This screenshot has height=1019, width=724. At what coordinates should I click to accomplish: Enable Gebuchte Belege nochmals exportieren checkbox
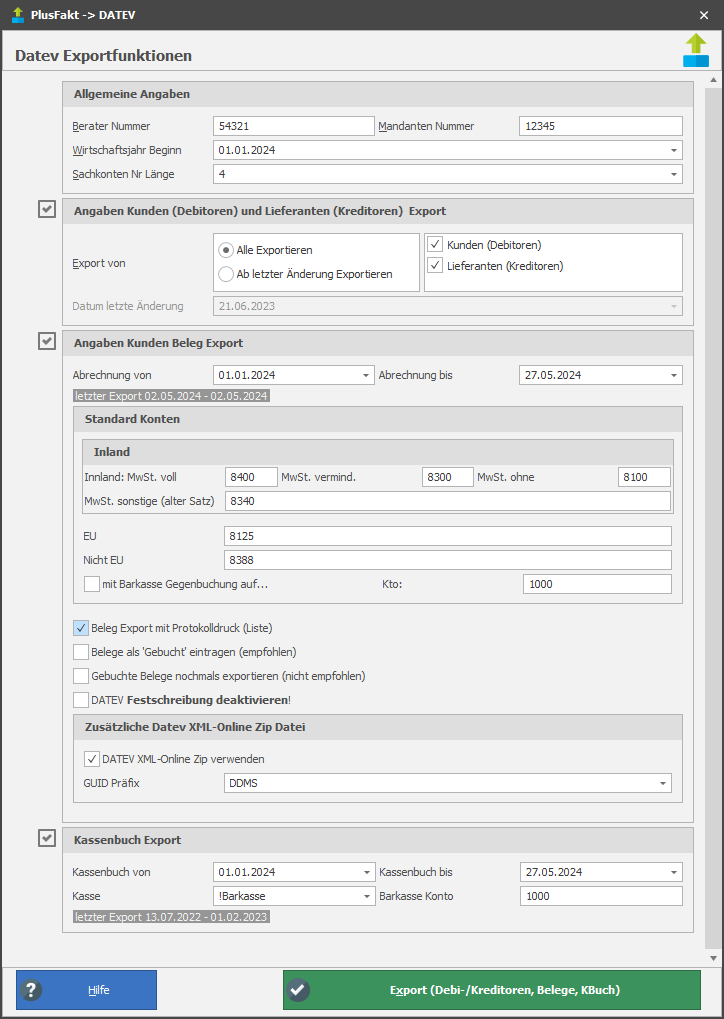pyautogui.click(x=81, y=676)
